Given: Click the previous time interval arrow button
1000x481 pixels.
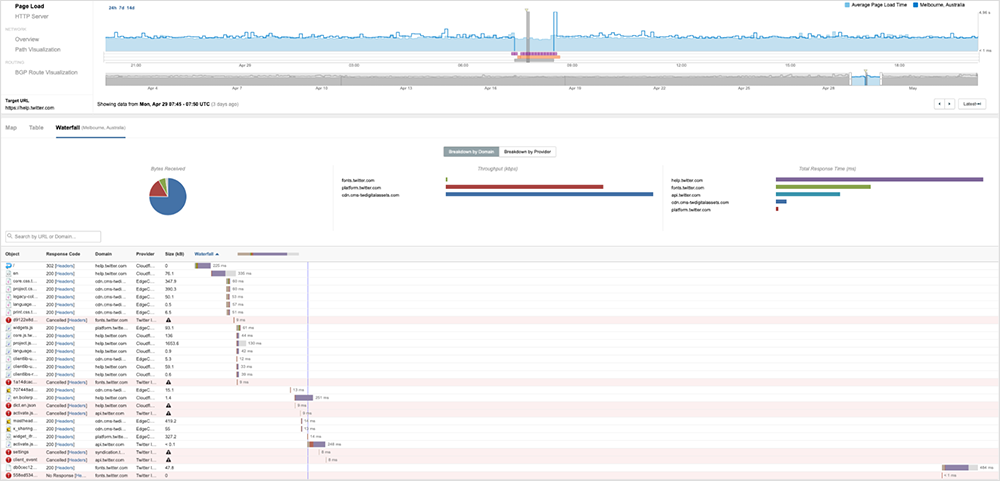Looking at the screenshot, I should coord(939,104).
